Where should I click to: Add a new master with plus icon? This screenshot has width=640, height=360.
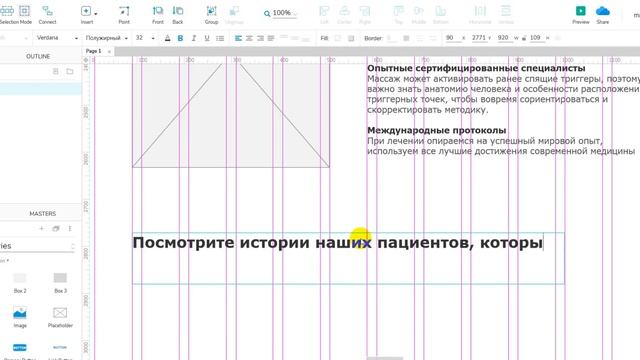tap(41, 229)
